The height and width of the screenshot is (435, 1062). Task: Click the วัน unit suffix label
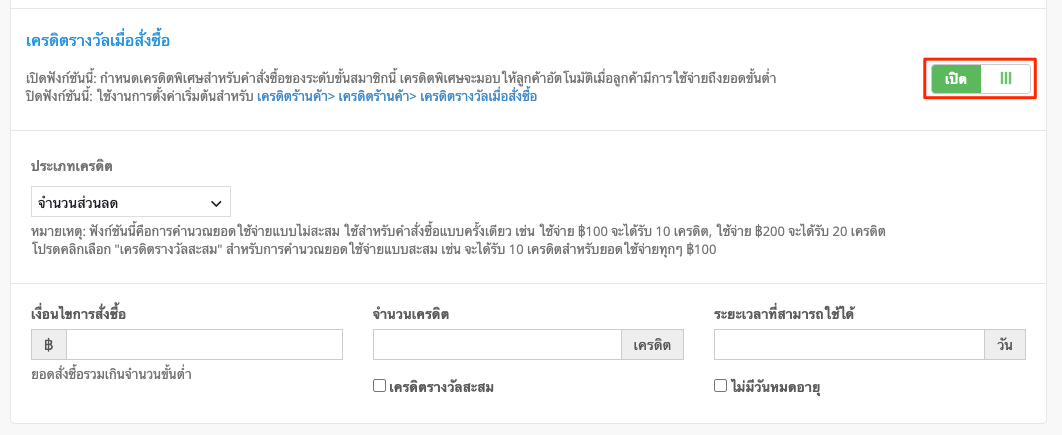(1005, 345)
